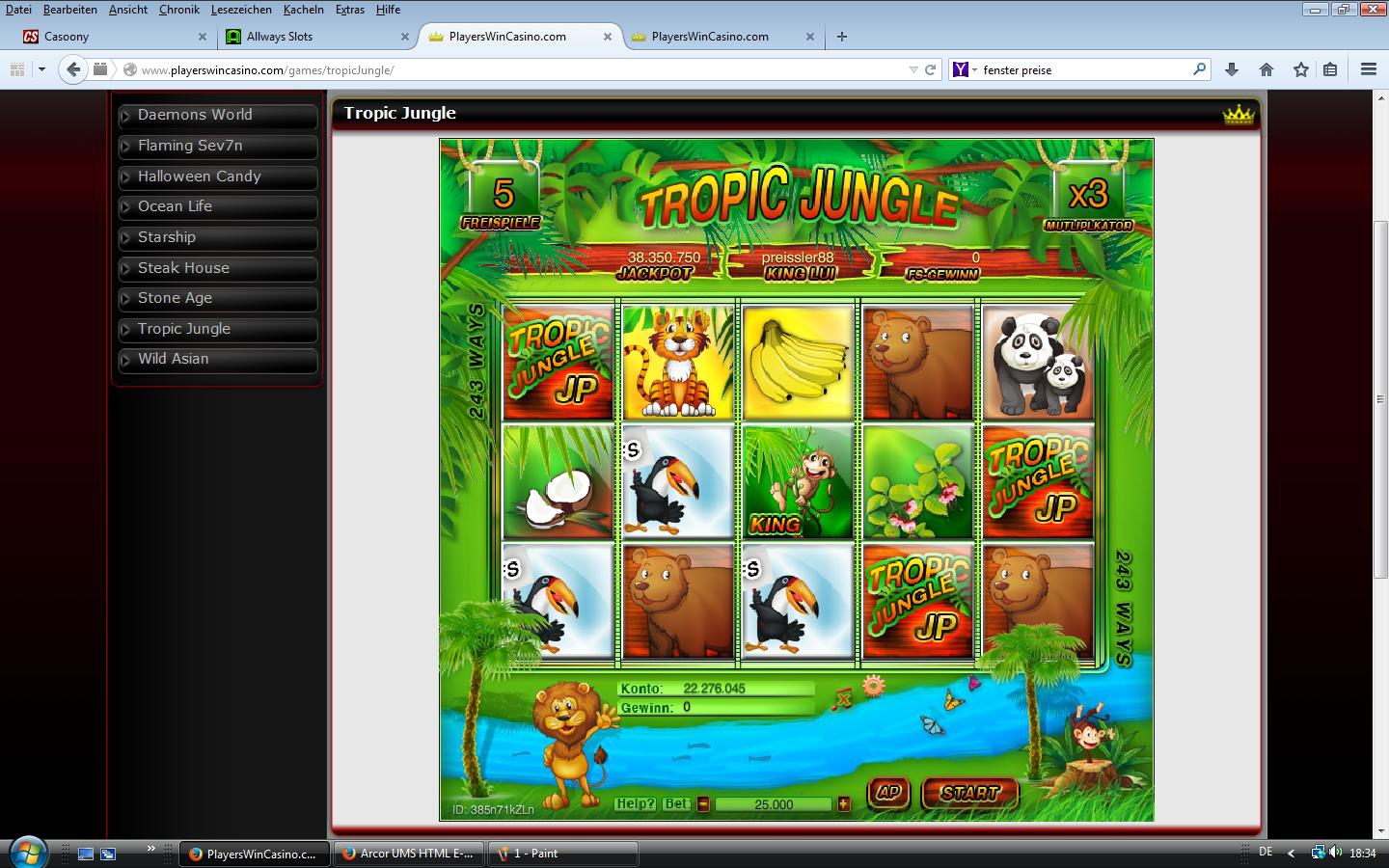Open Daemons World game from sidebar
The image size is (1389, 868).
[218, 115]
